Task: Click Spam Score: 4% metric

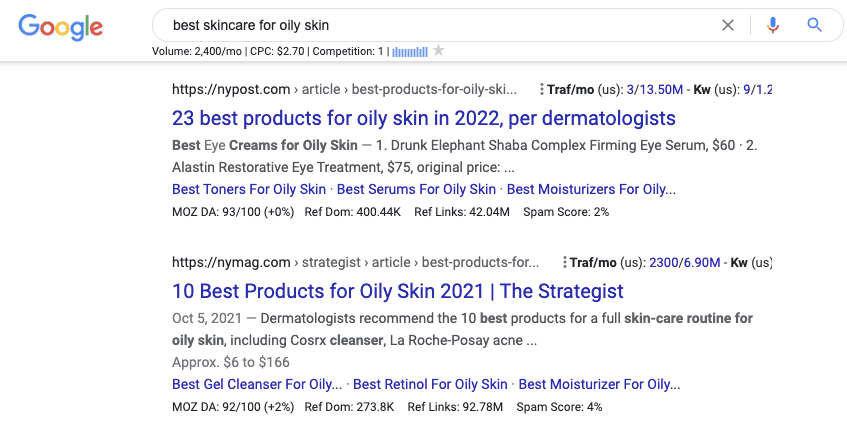Action: [559, 407]
